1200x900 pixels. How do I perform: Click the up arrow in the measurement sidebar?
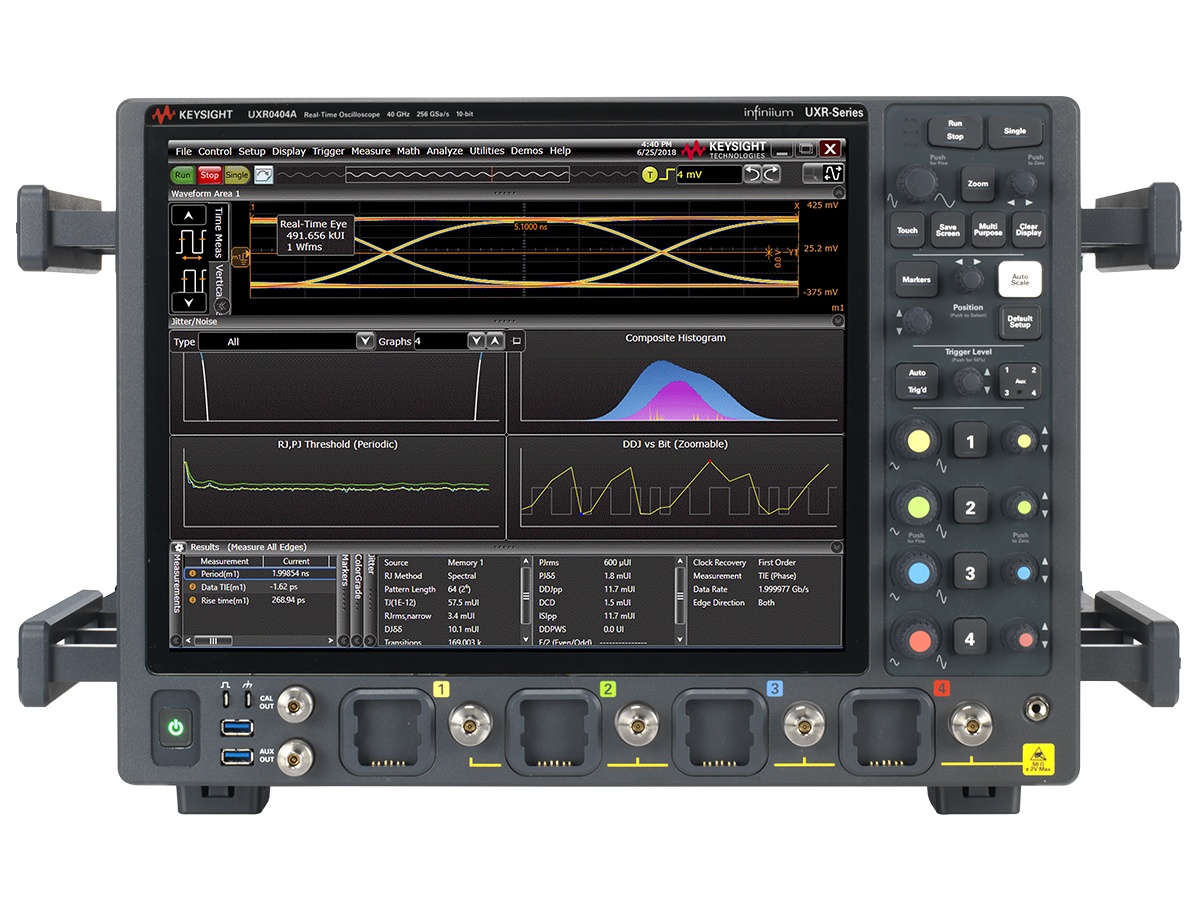point(188,214)
